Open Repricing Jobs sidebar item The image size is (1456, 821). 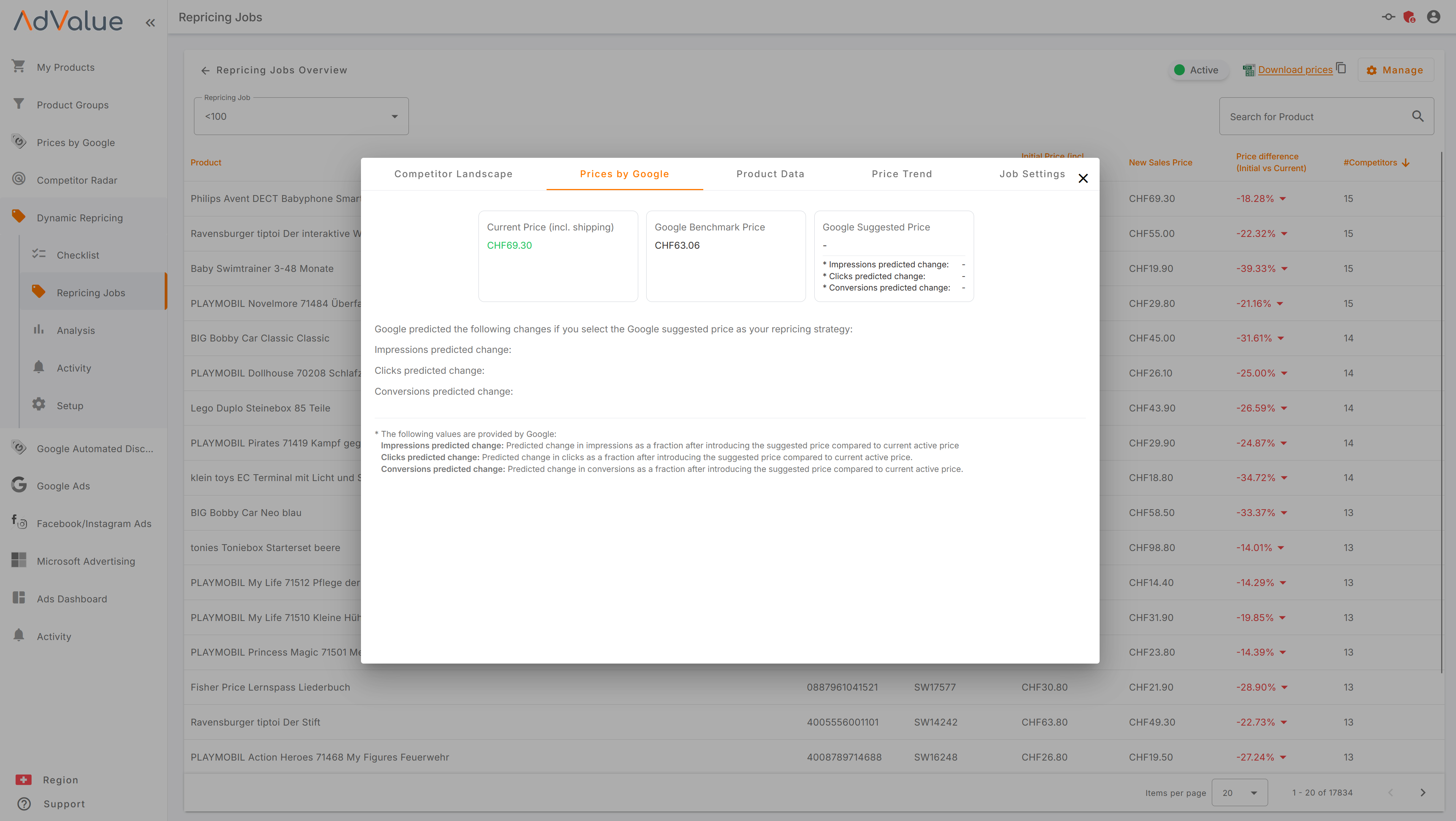93,292
